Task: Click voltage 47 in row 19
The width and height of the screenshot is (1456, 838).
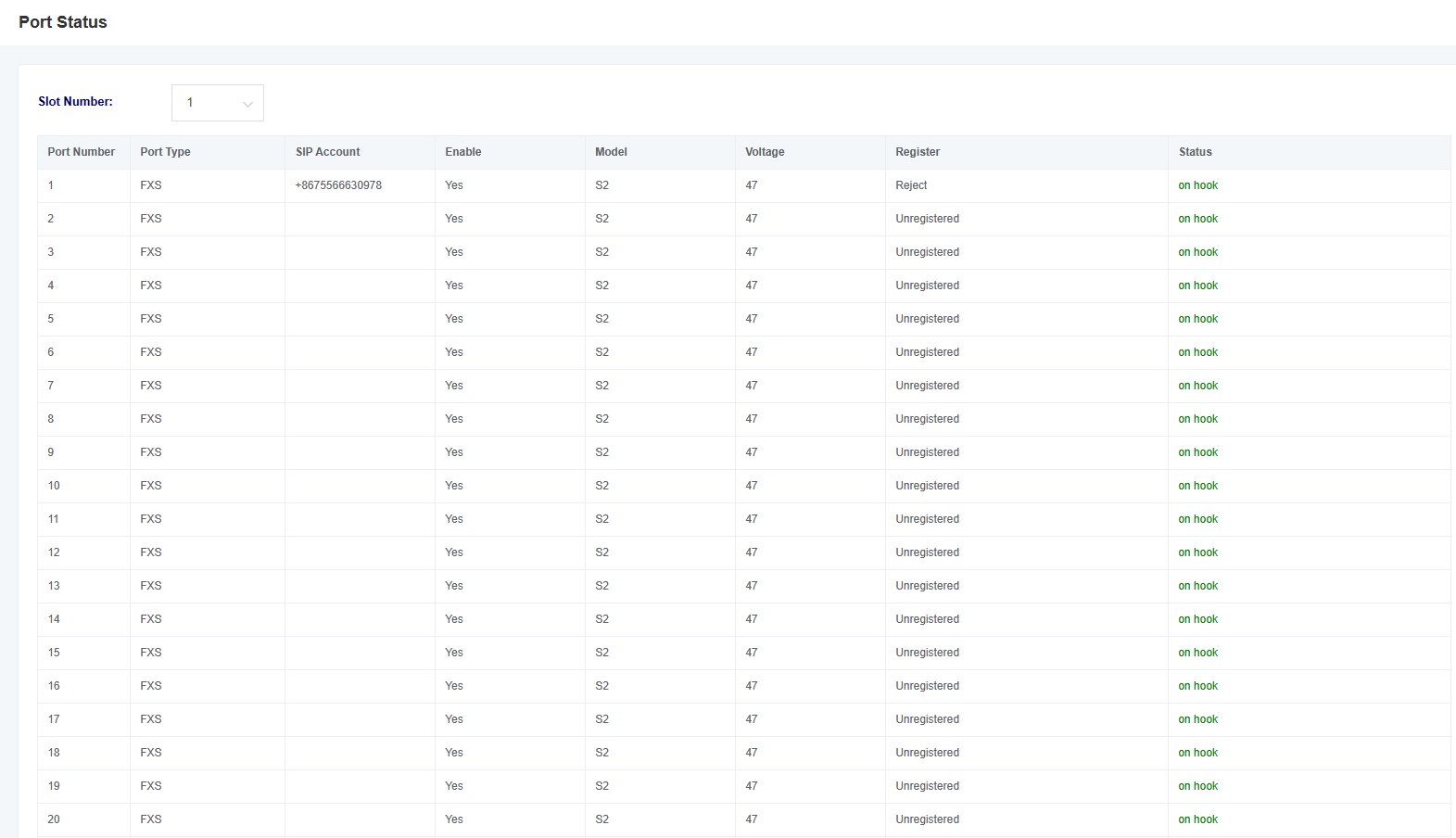Action: [x=752, y=786]
